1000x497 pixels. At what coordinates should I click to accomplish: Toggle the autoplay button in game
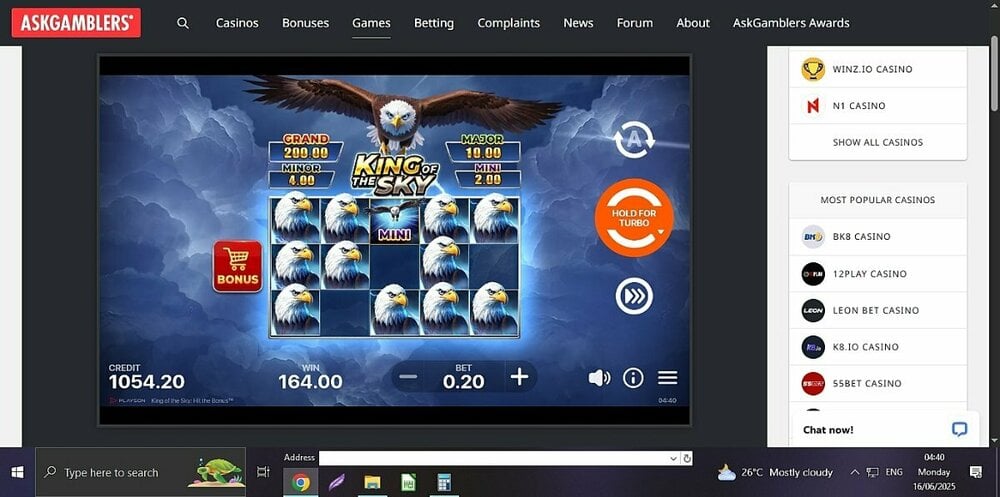pos(634,140)
